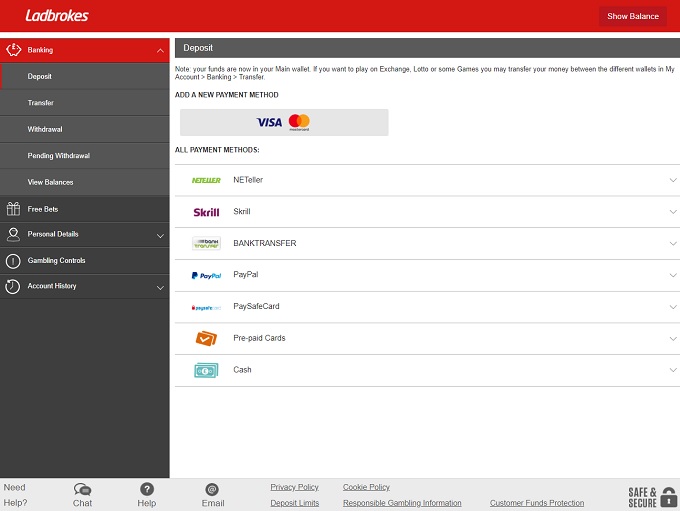Click the PayPal payment method name

tap(245, 275)
